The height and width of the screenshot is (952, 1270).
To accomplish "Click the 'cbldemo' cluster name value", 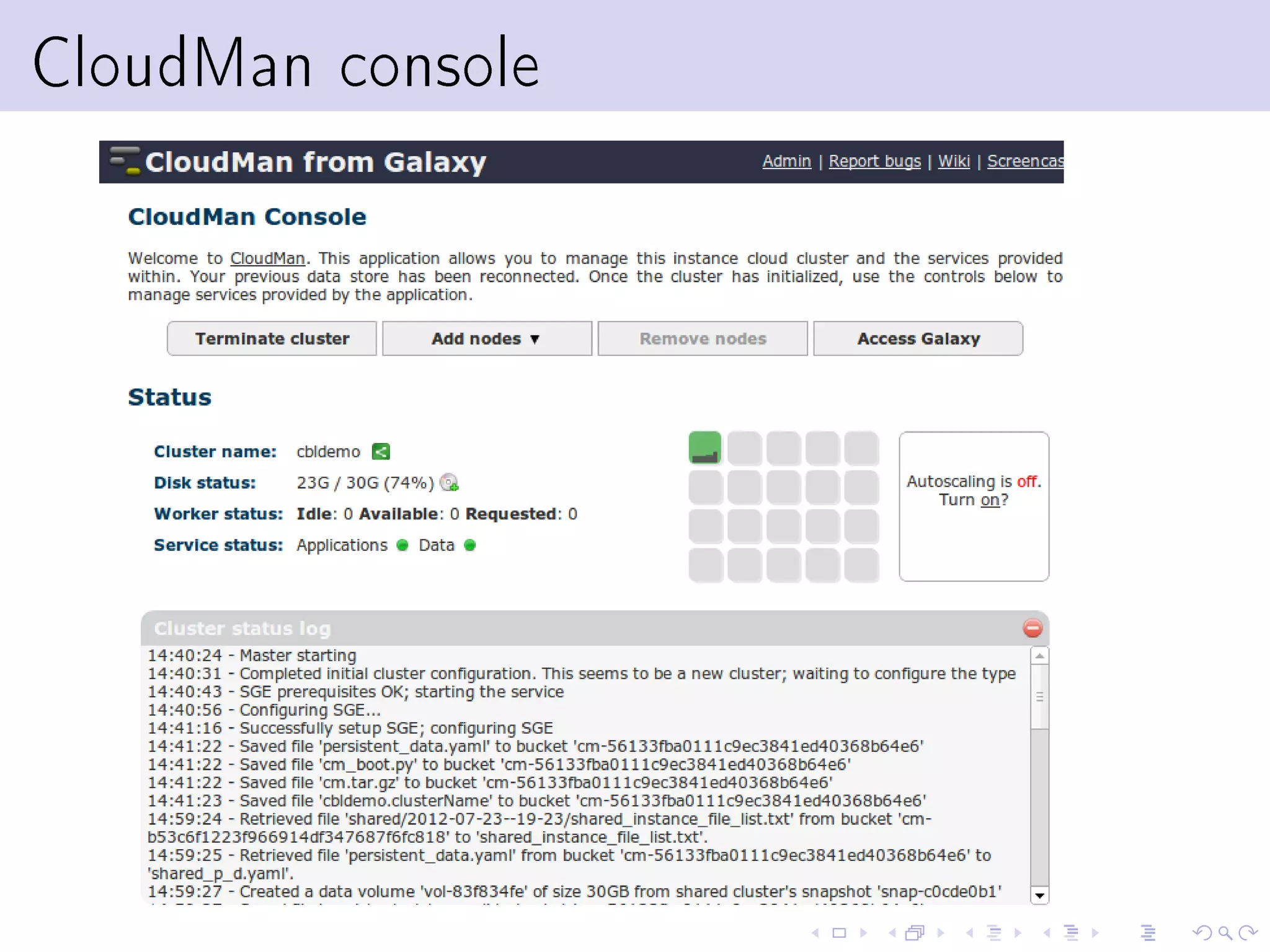I will click(328, 452).
